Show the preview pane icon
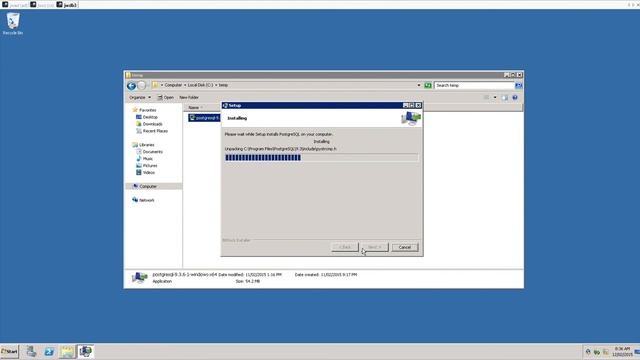 pos(505,98)
